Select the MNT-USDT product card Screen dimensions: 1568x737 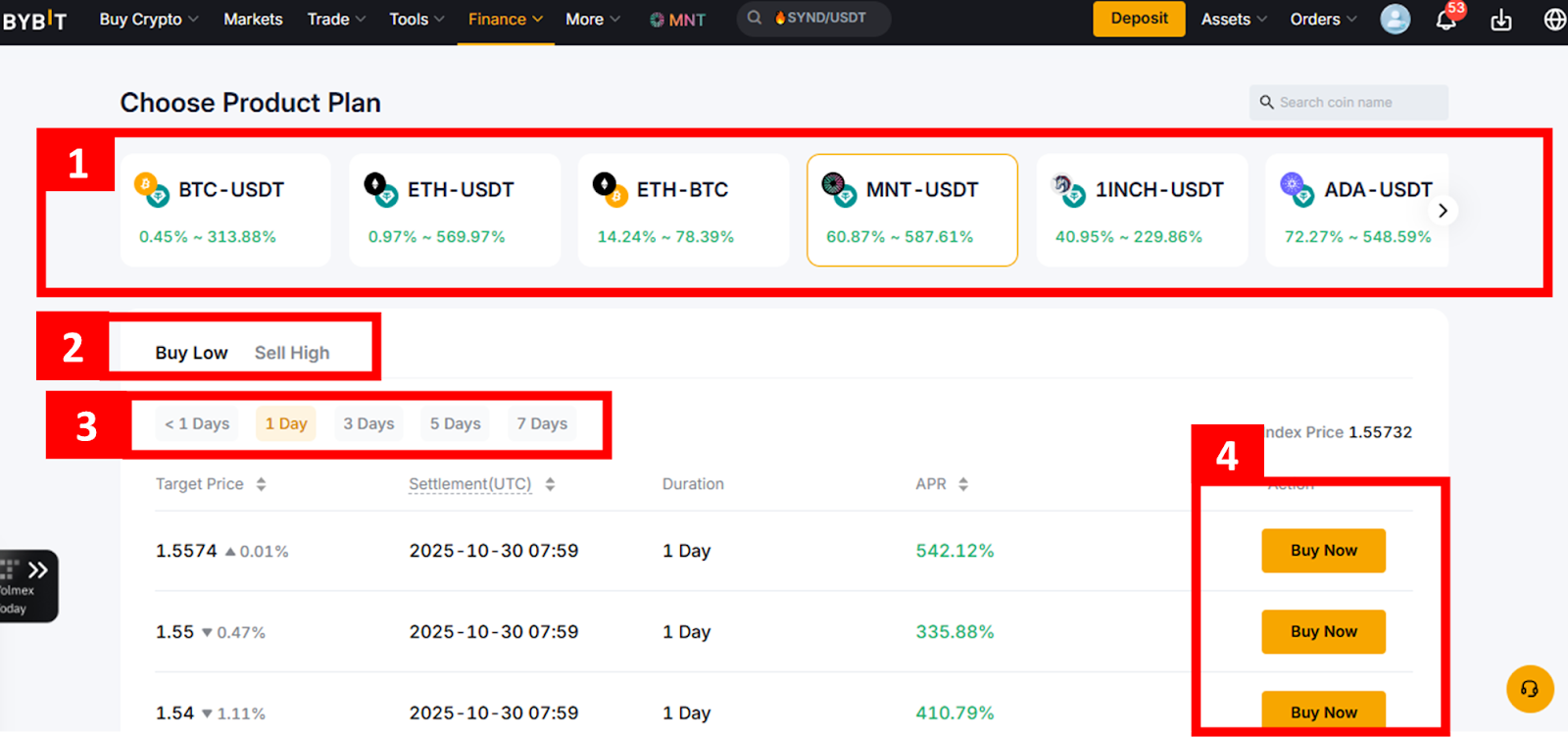click(x=912, y=210)
